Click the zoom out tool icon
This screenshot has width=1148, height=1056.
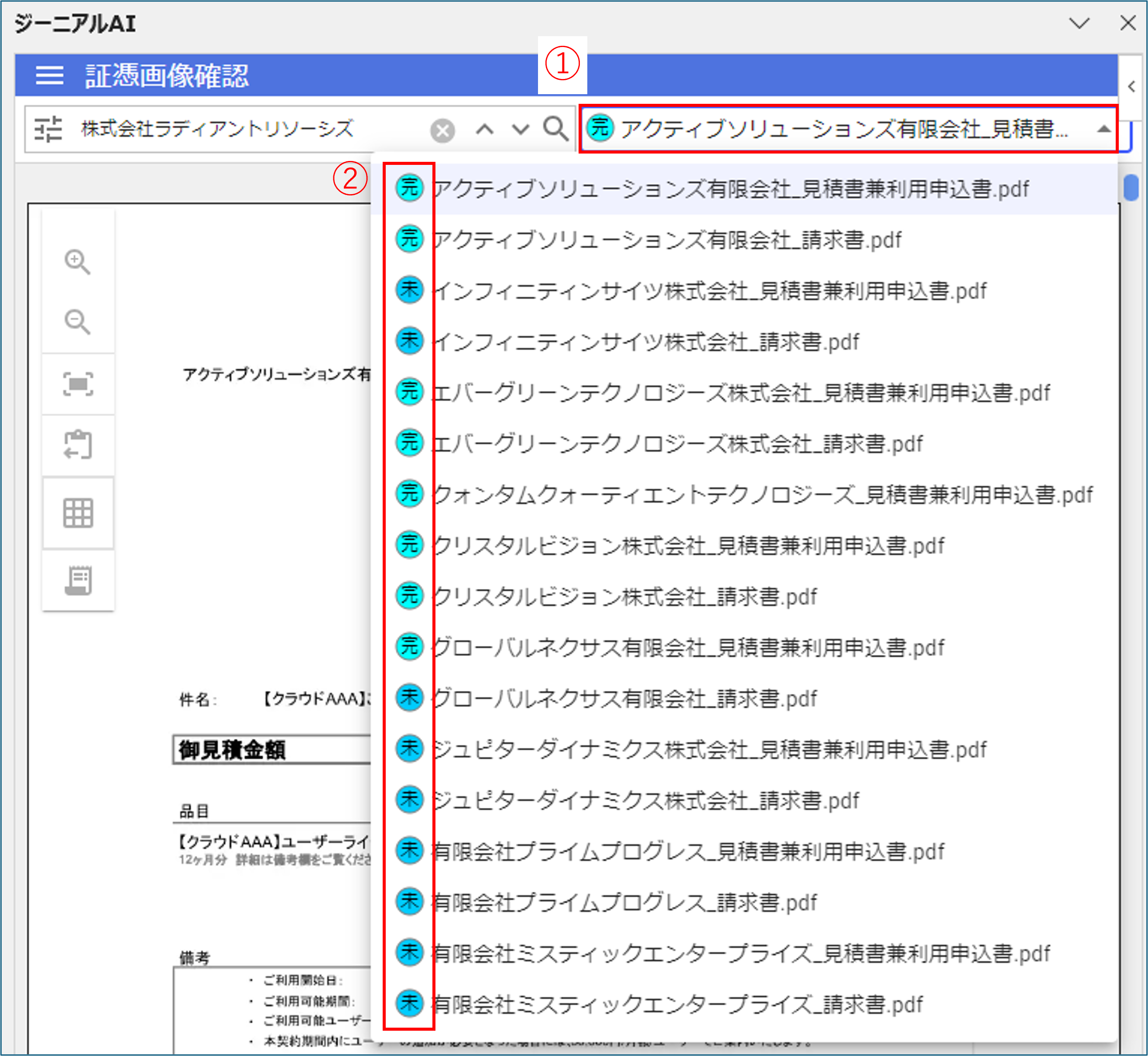tap(77, 322)
